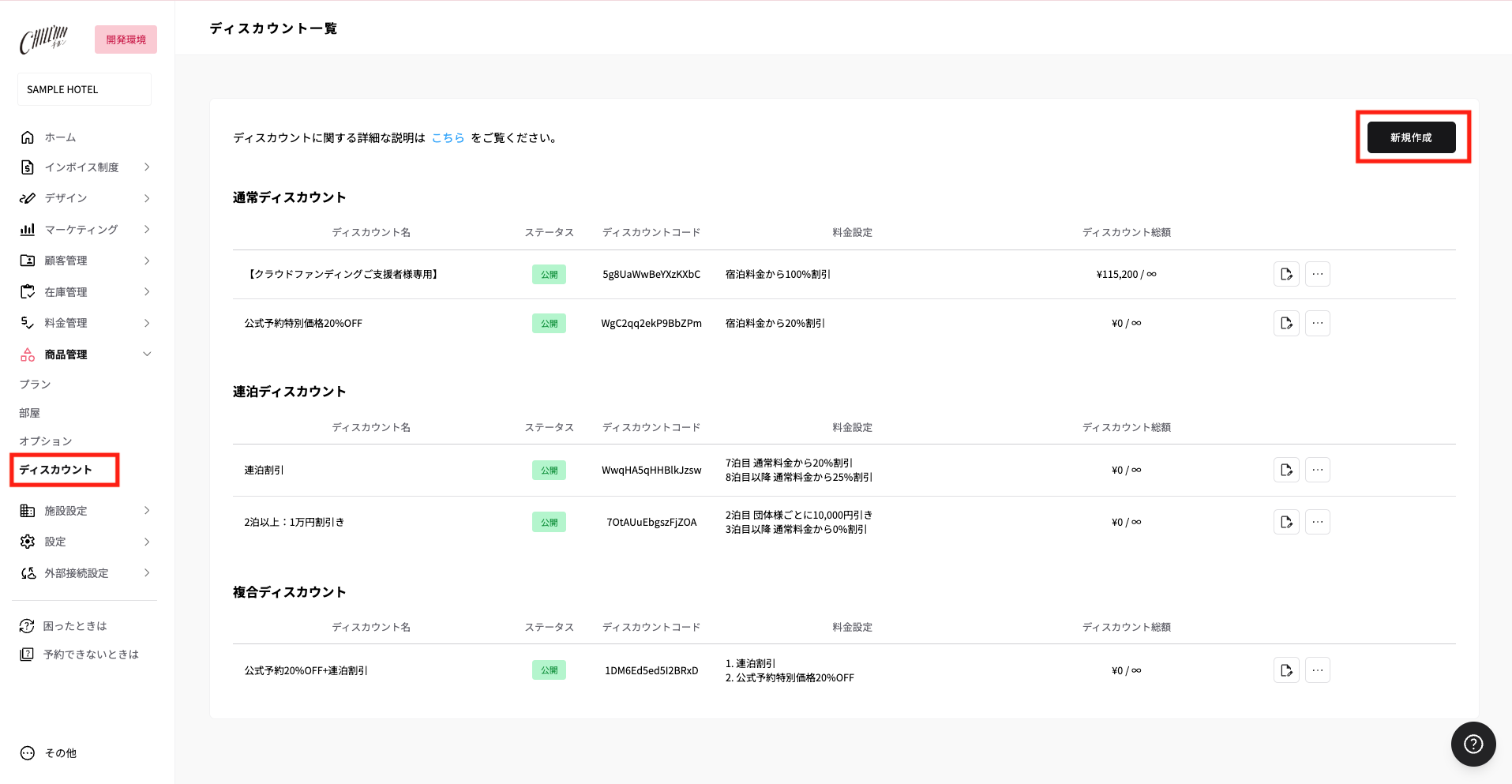Expand the インボイス制度 menu chevron
Image resolution: width=1512 pixels, height=784 pixels.
click(x=147, y=167)
